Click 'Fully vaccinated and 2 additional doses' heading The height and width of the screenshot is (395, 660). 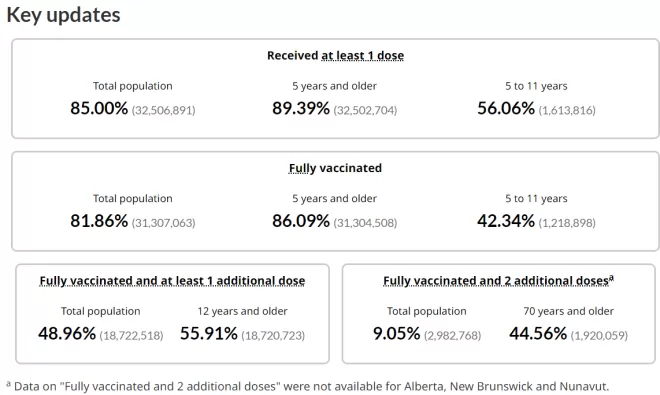click(496, 281)
